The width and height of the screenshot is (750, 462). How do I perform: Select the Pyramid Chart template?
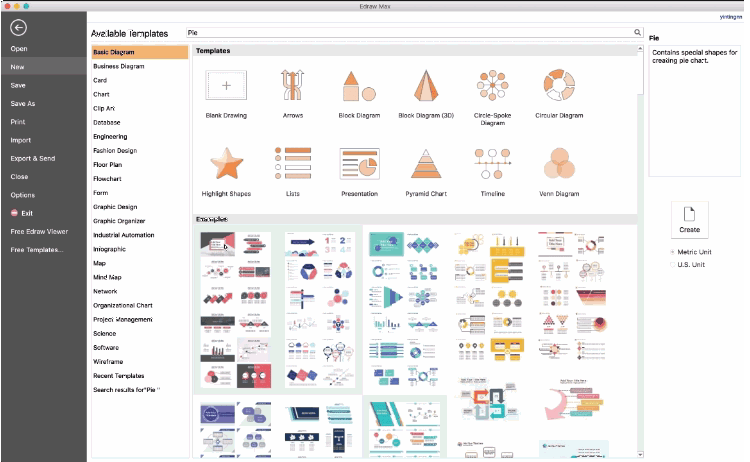[426, 164]
